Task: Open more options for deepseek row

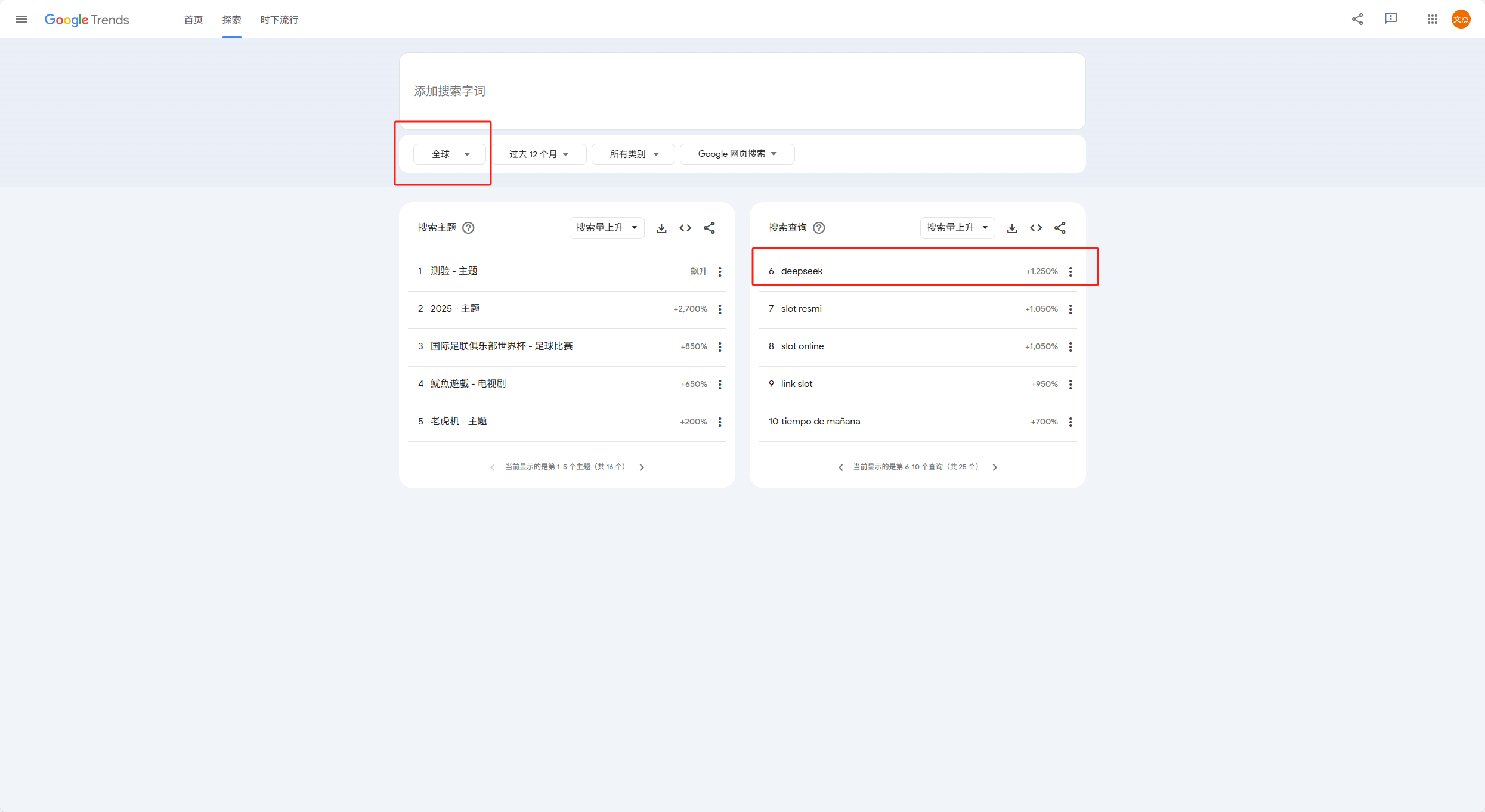Action: click(x=1071, y=271)
